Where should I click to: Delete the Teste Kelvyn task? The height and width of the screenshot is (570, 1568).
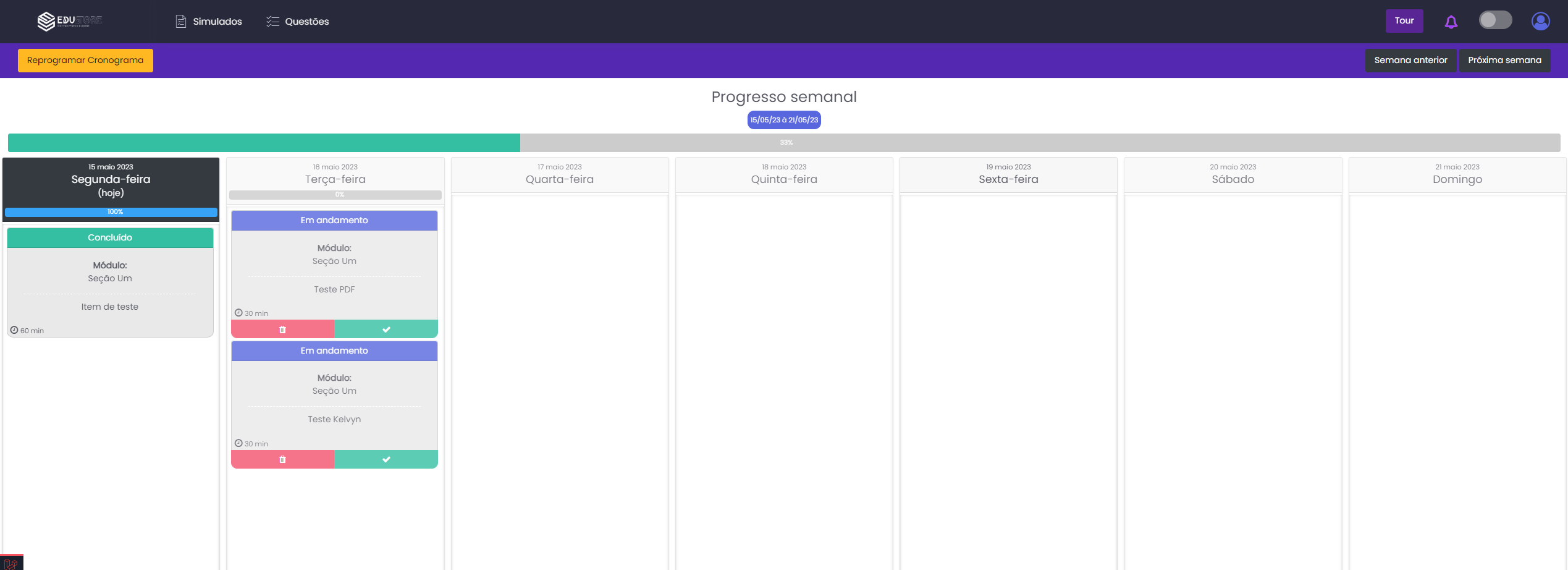(282, 459)
